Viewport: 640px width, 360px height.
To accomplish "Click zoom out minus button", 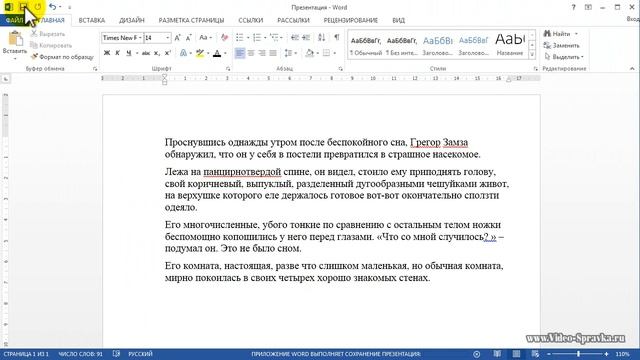I will [549, 354].
